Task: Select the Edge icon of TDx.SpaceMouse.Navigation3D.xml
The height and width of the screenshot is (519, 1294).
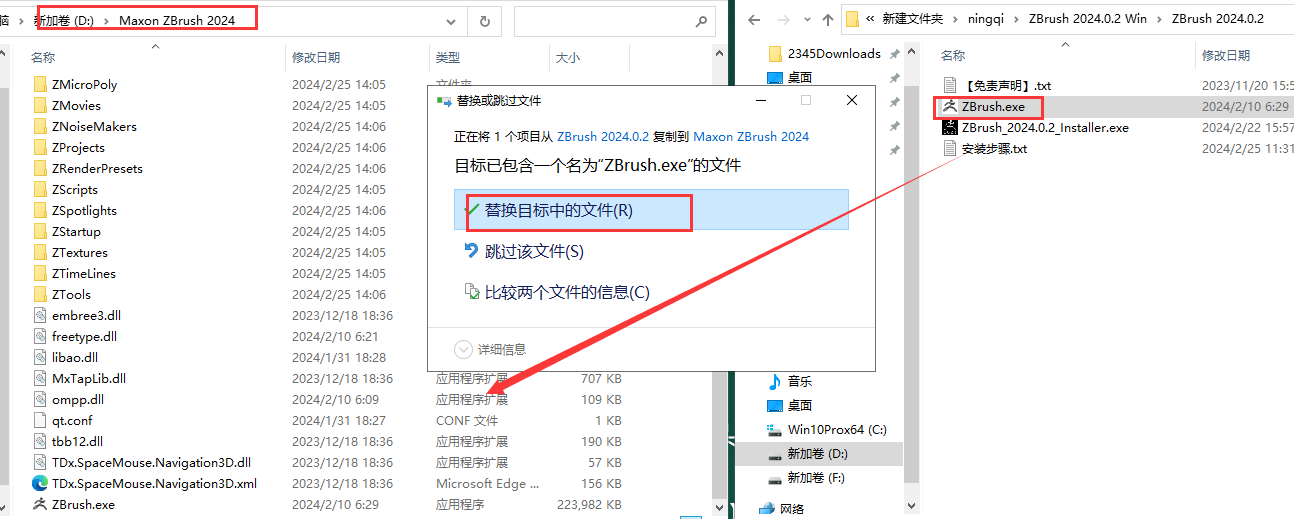Action: coord(40,483)
